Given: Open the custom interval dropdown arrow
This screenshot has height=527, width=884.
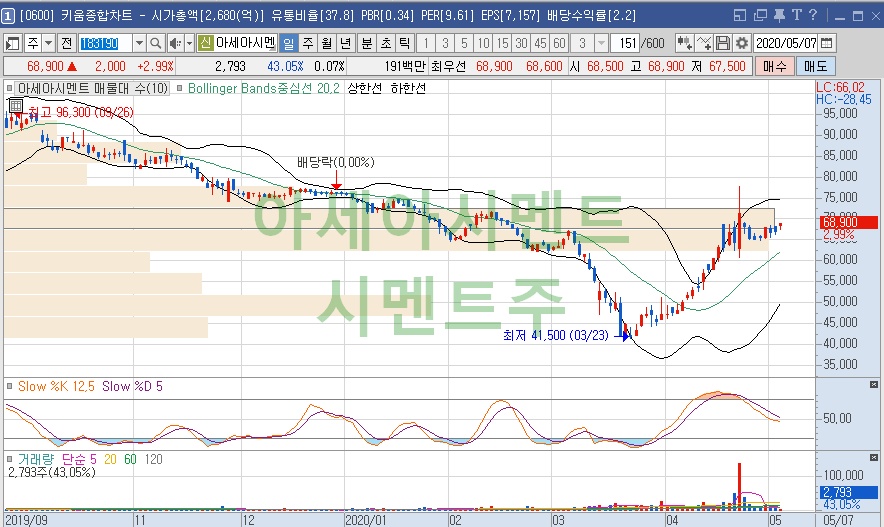Looking at the screenshot, I should click(x=602, y=43).
